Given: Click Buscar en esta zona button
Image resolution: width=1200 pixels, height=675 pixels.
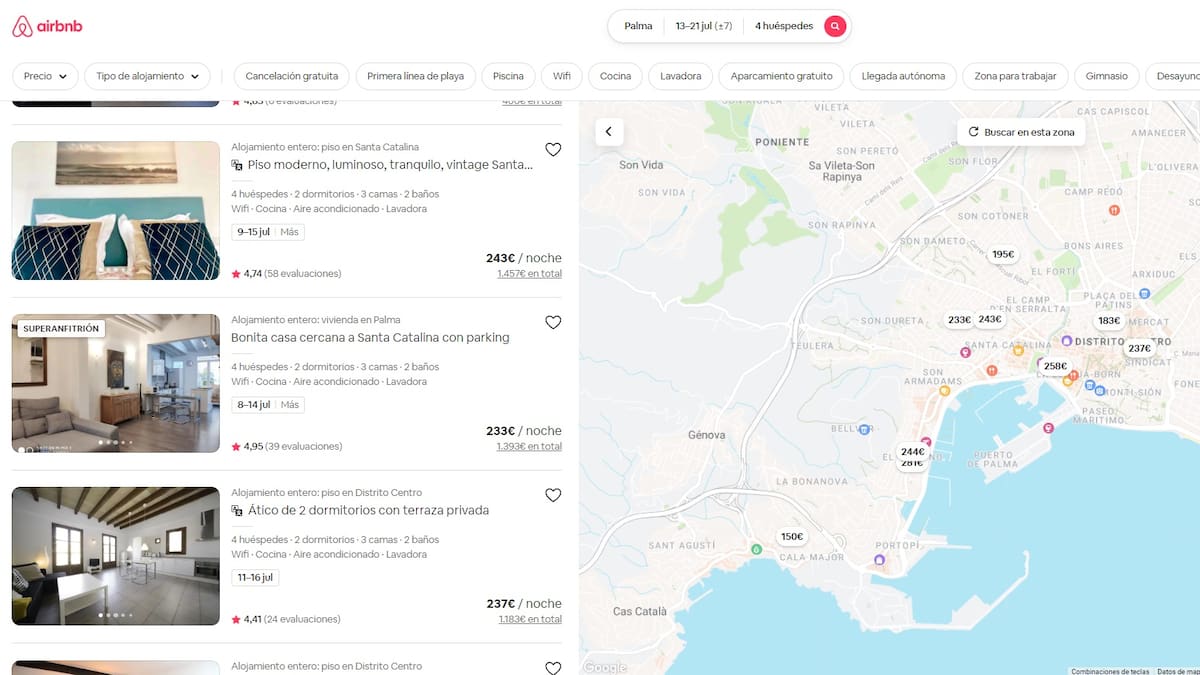Looking at the screenshot, I should coord(1021,132).
